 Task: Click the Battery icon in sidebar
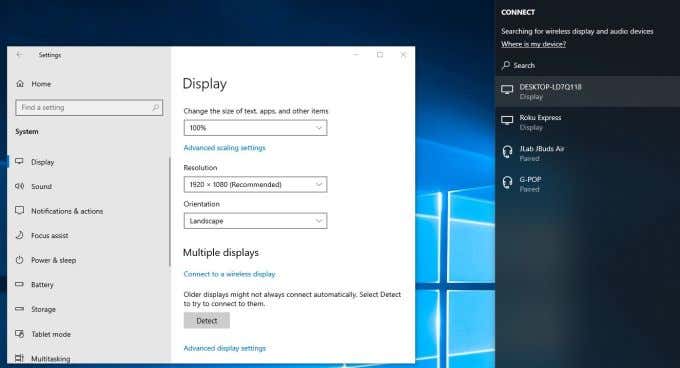pos(20,284)
